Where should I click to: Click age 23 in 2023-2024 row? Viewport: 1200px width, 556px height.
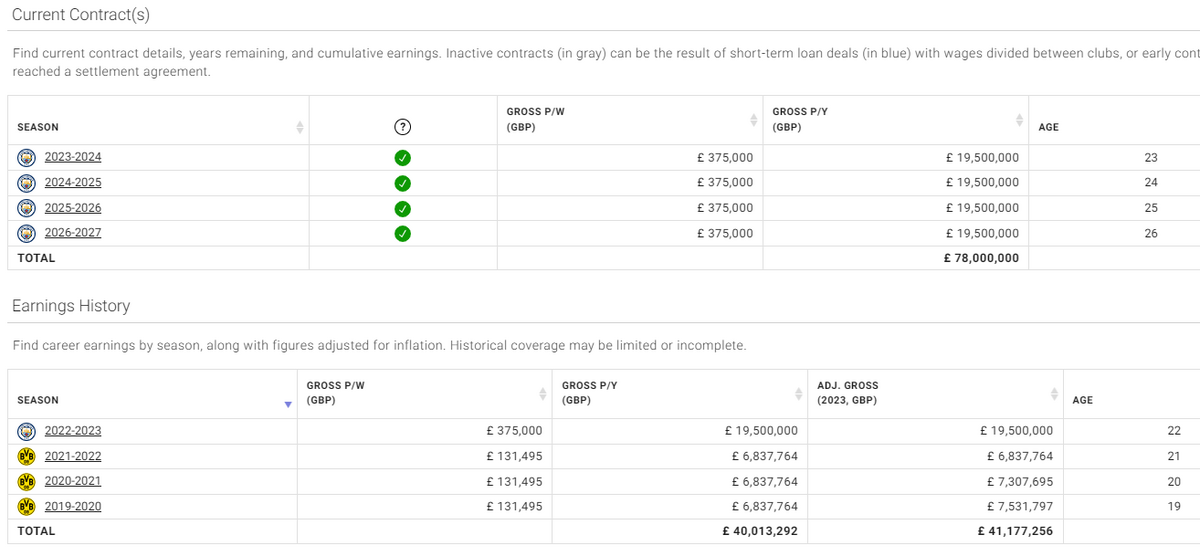coord(1150,157)
